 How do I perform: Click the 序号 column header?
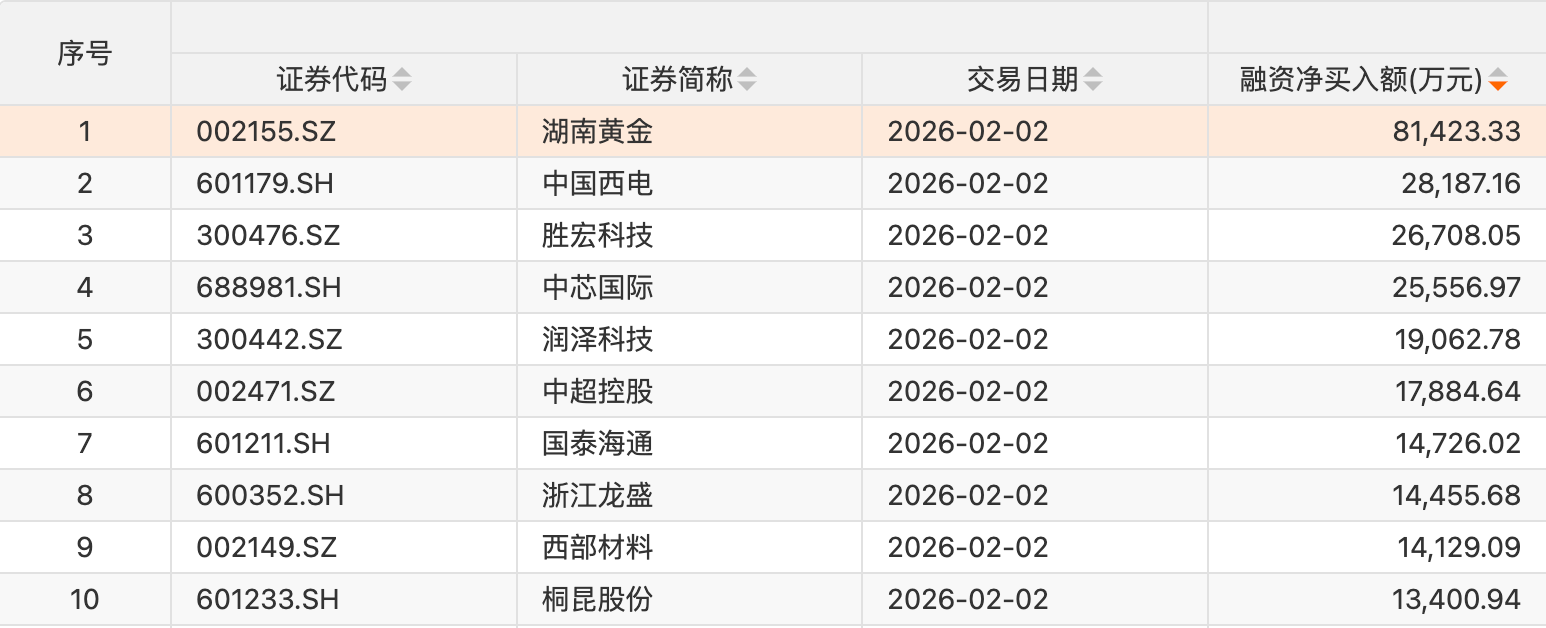point(85,54)
